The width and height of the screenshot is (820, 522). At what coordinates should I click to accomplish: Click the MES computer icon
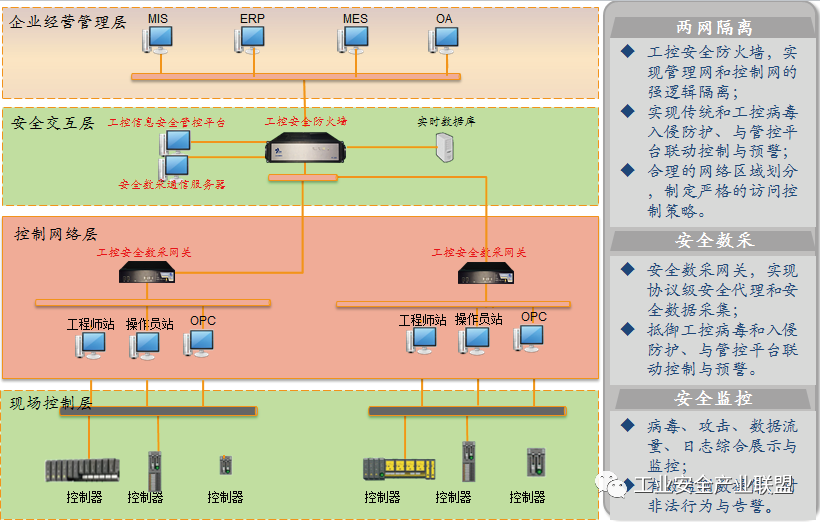click(354, 39)
